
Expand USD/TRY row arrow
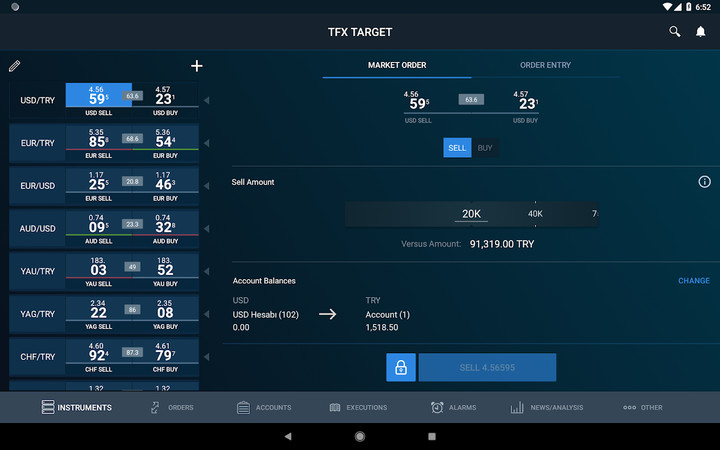[207, 100]
